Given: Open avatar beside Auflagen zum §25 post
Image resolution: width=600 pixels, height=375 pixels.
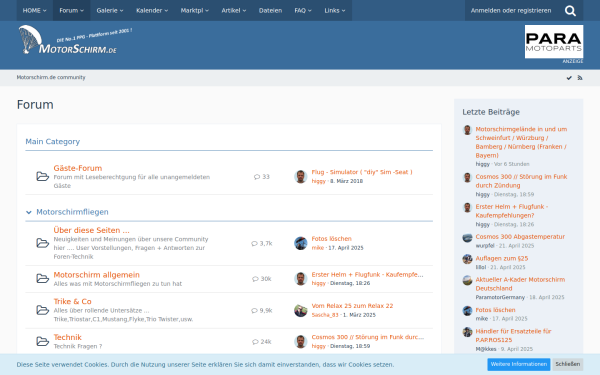Looking at the screenshot, I should click(467, 259).
